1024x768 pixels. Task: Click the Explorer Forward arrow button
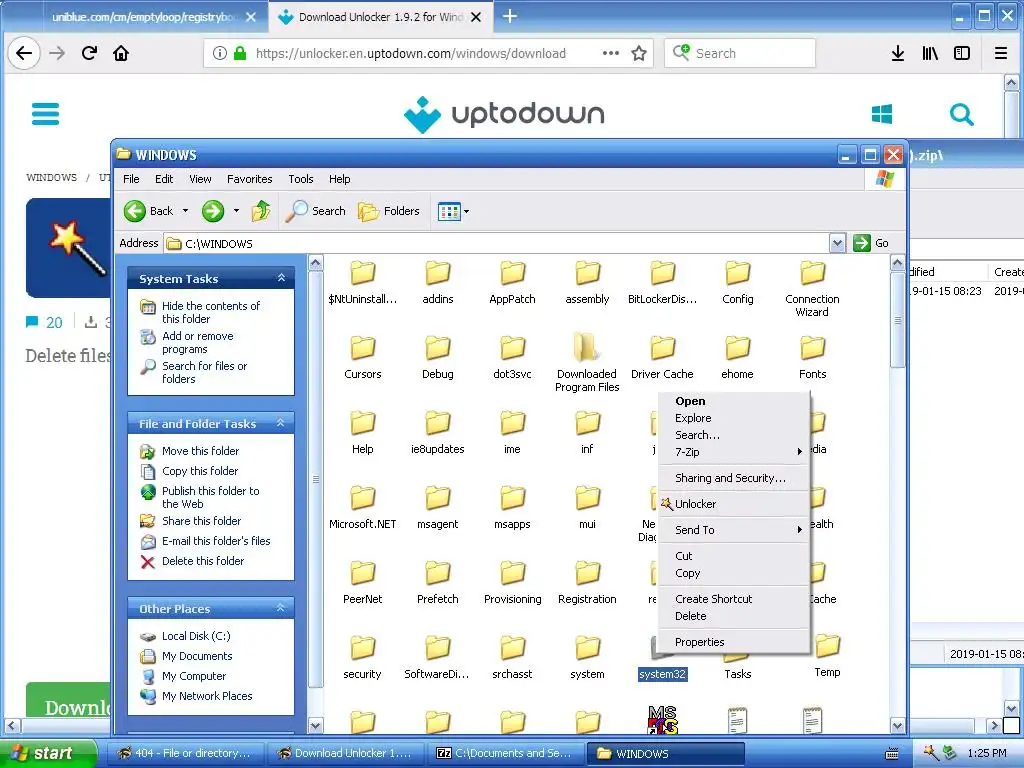tap(213, 211)
